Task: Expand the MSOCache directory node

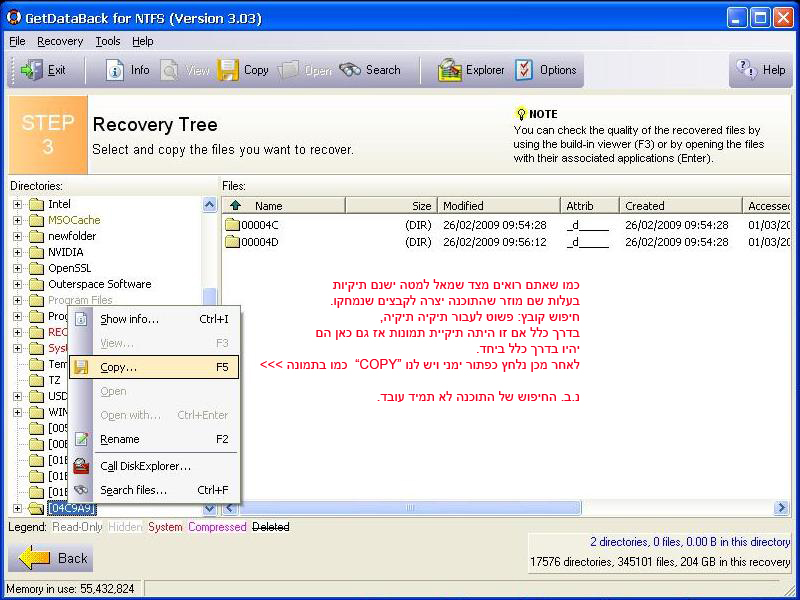Action: [x=17, y=220]
